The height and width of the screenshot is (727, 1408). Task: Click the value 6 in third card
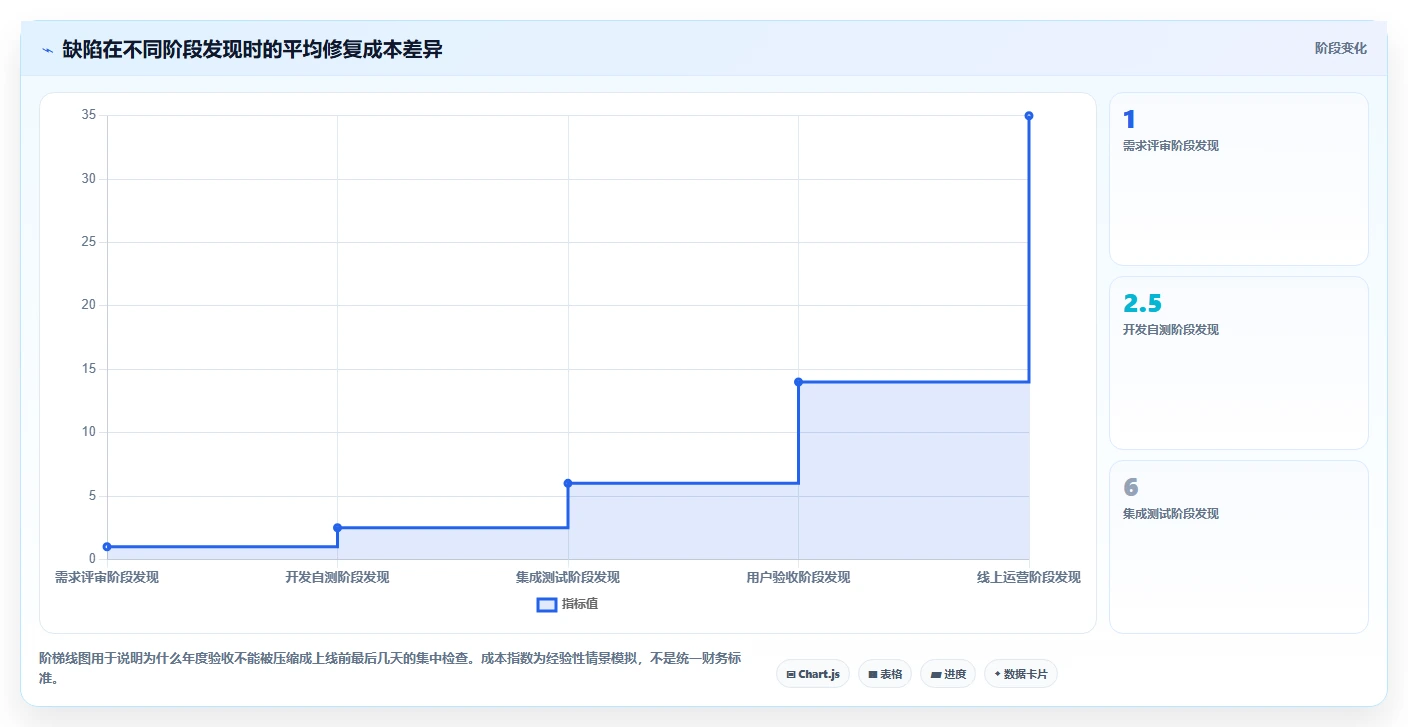(1131, 487)
